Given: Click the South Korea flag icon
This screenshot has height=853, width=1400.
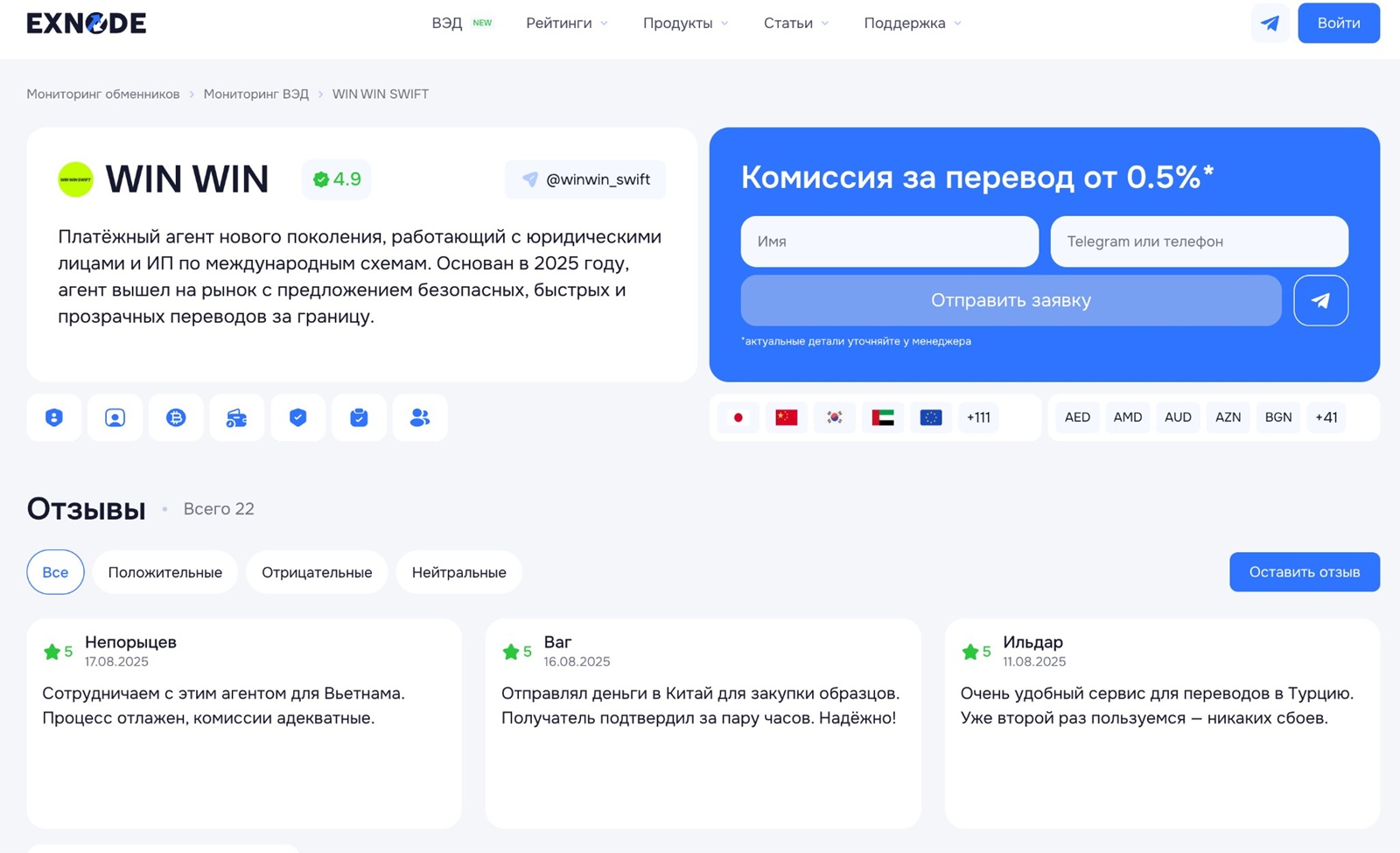Looking at the screenshot, I should tap(835, 417).
